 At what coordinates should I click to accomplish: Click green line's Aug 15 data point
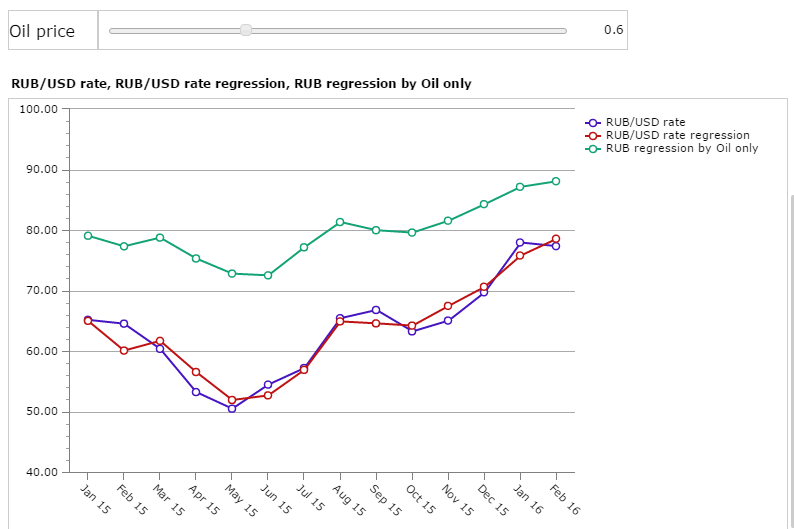[340, 222]
